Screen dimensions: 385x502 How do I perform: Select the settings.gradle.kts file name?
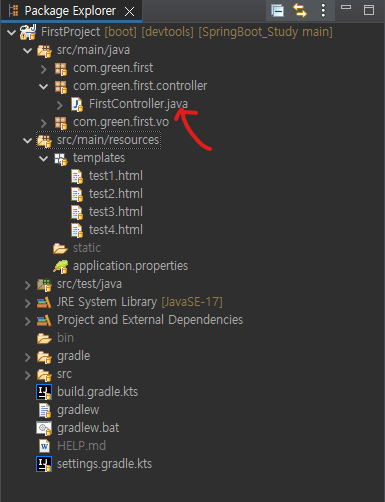tap(104, 464)
